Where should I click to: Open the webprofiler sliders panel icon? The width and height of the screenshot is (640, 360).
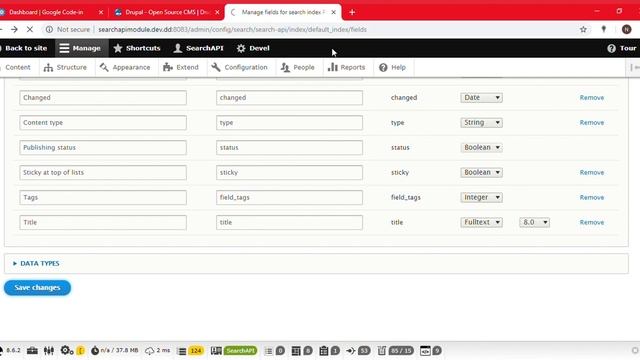49,350
